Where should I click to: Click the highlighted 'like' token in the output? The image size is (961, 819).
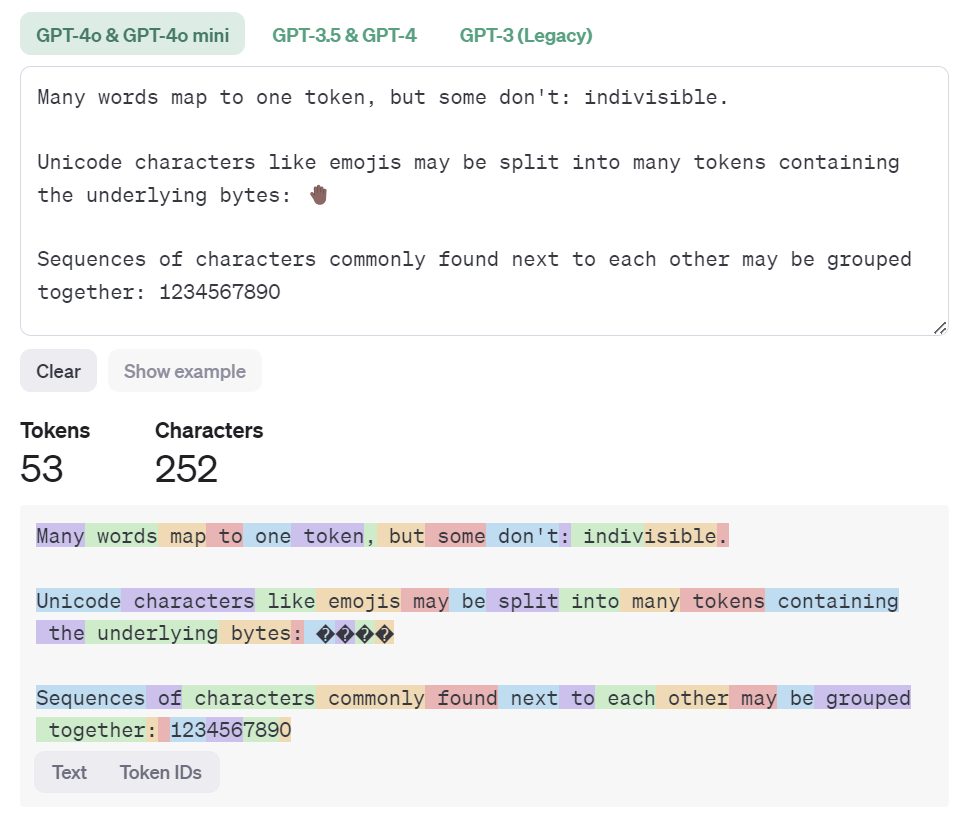pyautogui.click(x=285, y=601)
